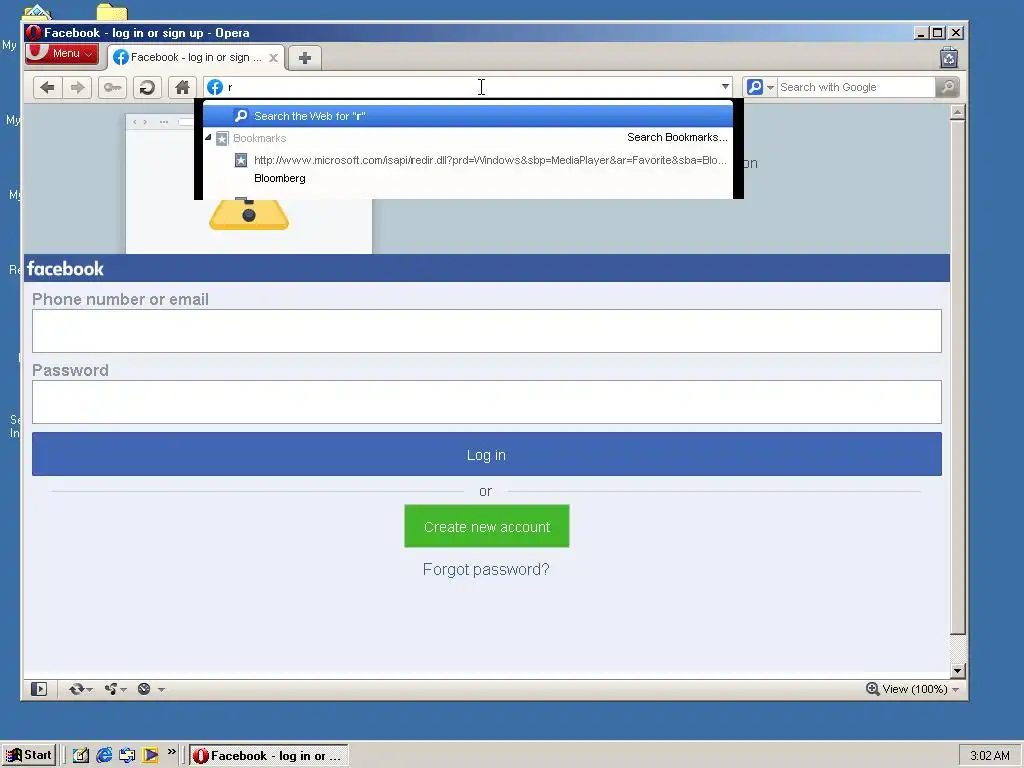
Task: Close the Facebook tab
Action: point(274,57)
